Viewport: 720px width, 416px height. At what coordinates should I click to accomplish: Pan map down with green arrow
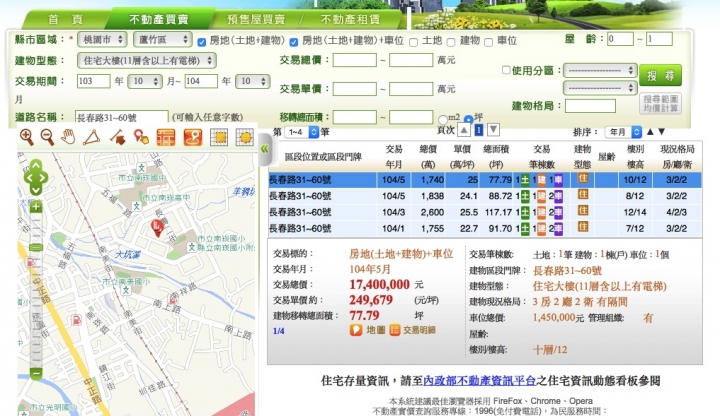(36, 189)
